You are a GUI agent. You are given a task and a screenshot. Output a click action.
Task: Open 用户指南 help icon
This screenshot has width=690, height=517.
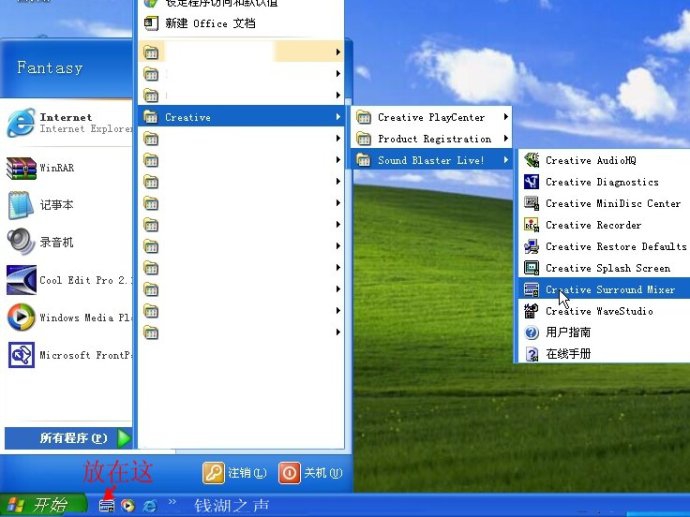[x=531, y=333]
